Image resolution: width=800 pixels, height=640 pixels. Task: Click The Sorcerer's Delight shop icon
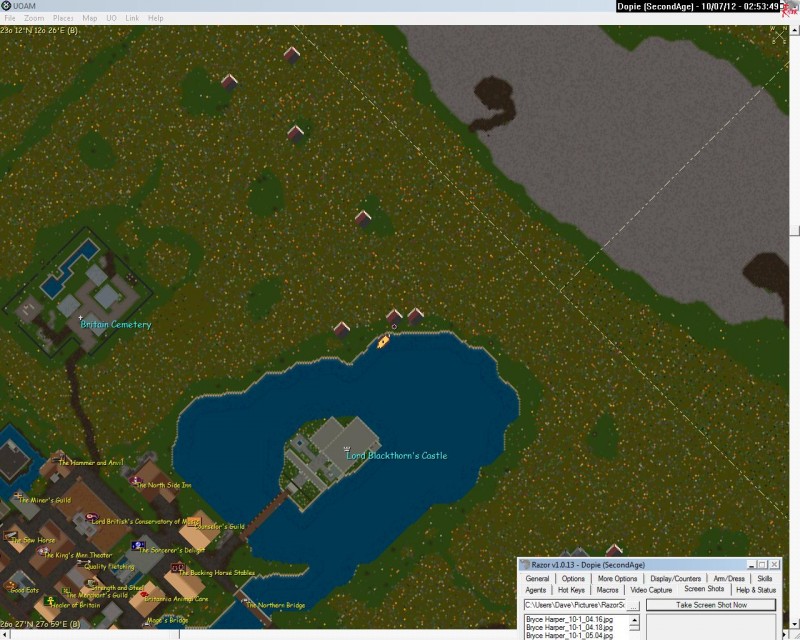136,545
